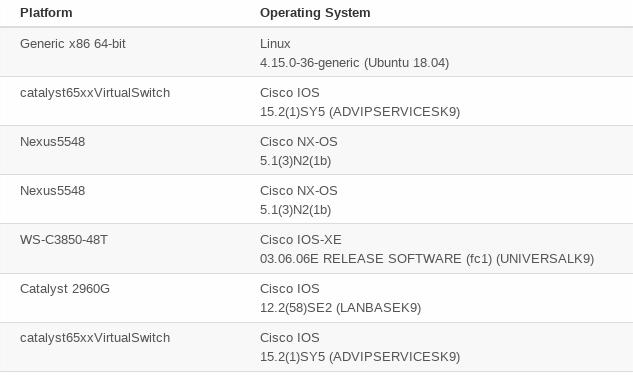The width and height of the screenshot is (633, 376).
Task: Click the first Nexus5548 platform entry
Action: point(52,142)
